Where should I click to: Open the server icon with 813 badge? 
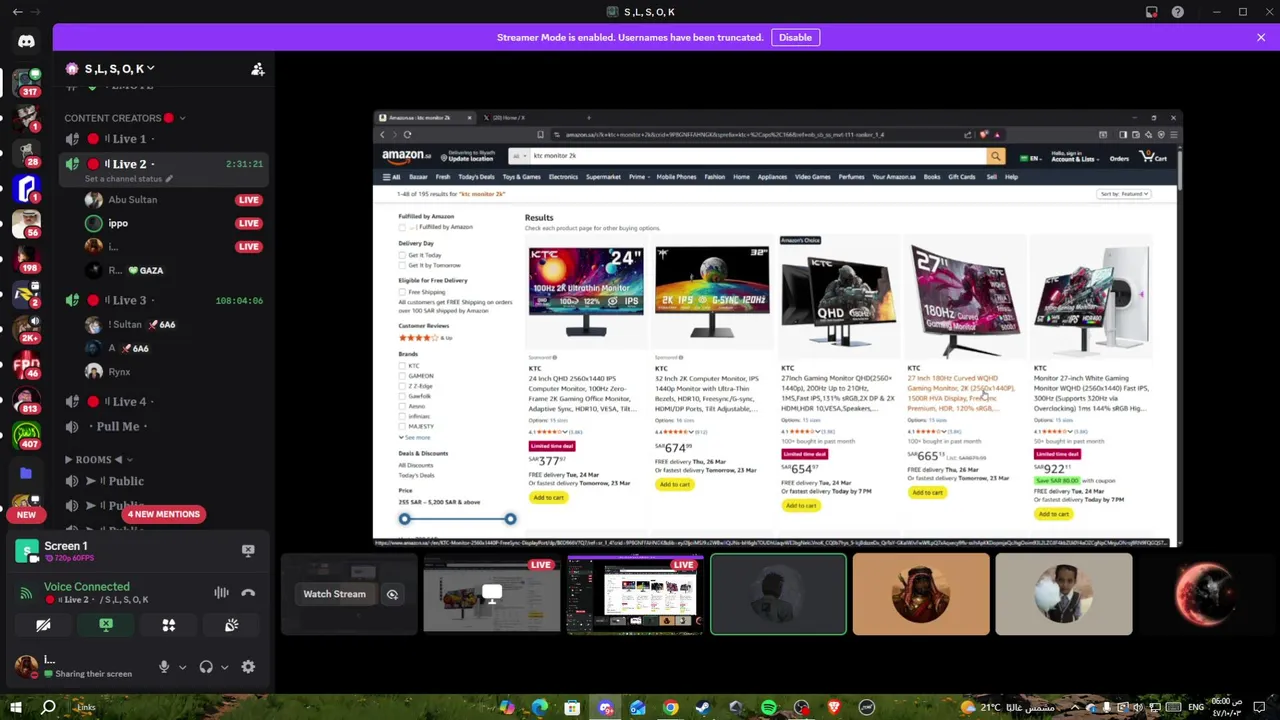pos(26,400)
